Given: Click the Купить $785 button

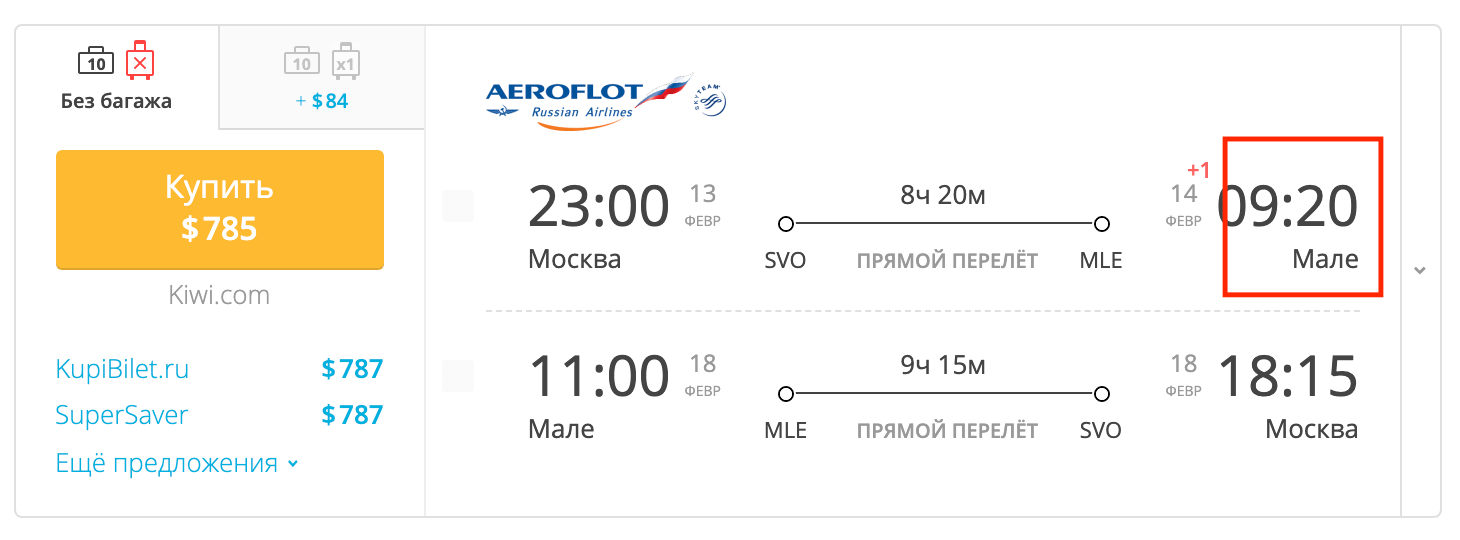Looking at the screenshot, I should pyautogui.click(x=220, y=209).
